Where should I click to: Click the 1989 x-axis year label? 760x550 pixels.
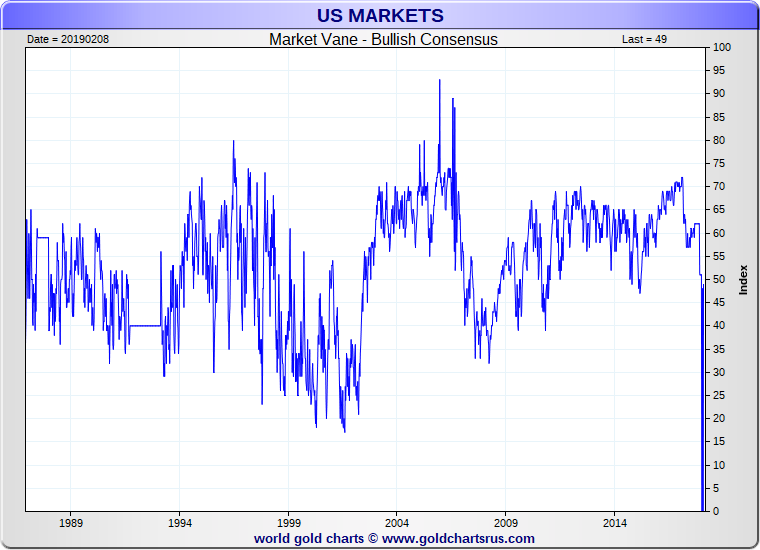pyautogui.click(x=71, y=523)
